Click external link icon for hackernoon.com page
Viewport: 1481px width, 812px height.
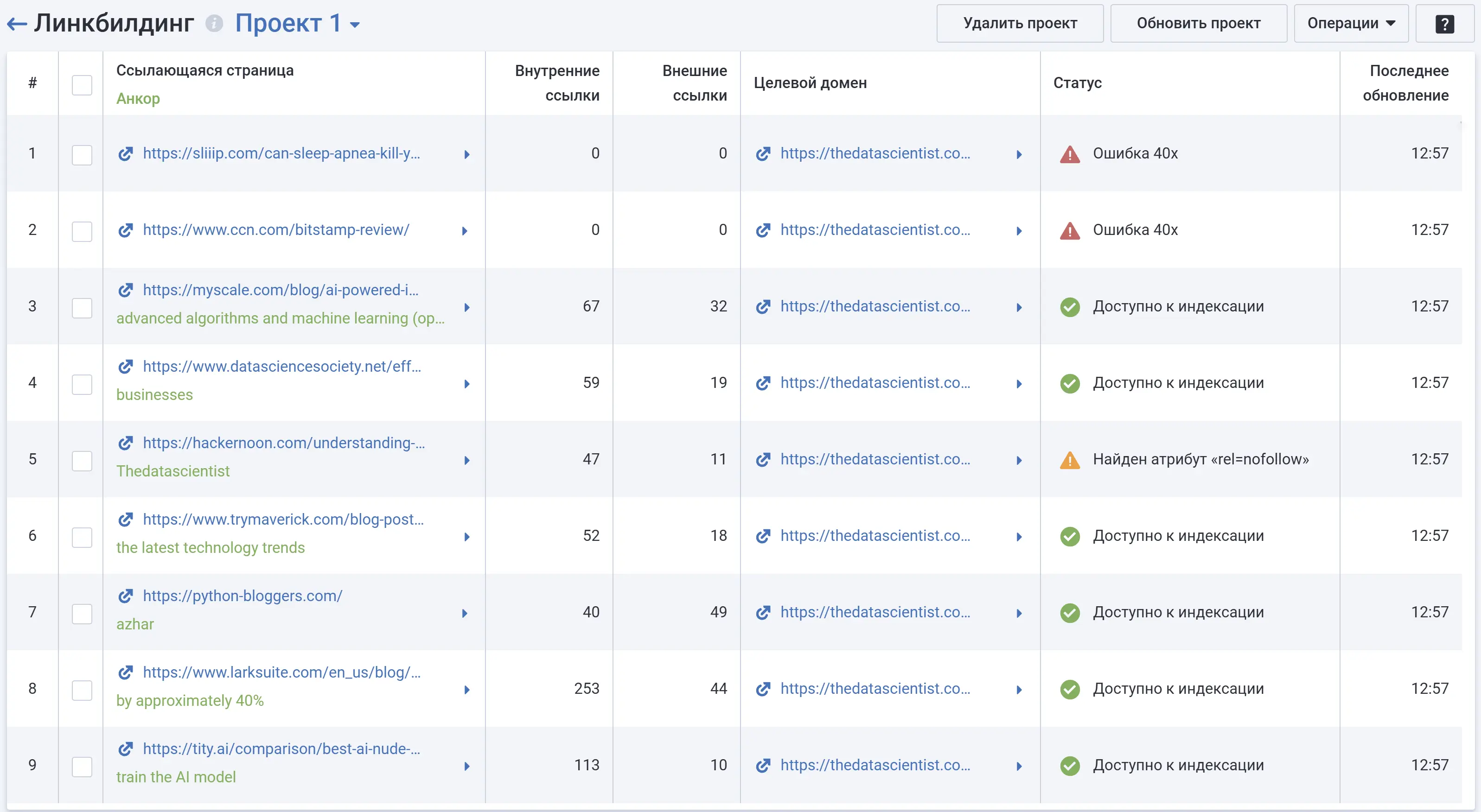125,443
